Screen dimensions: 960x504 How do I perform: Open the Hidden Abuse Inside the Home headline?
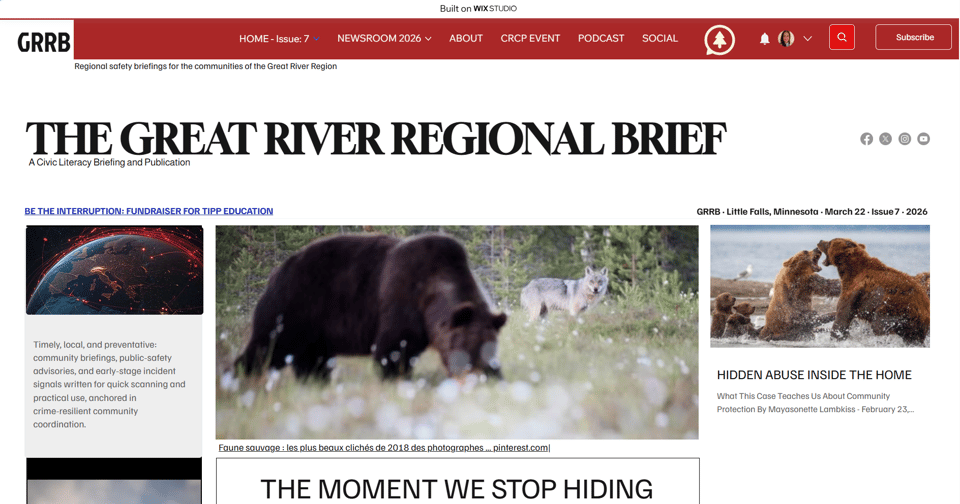814,375
